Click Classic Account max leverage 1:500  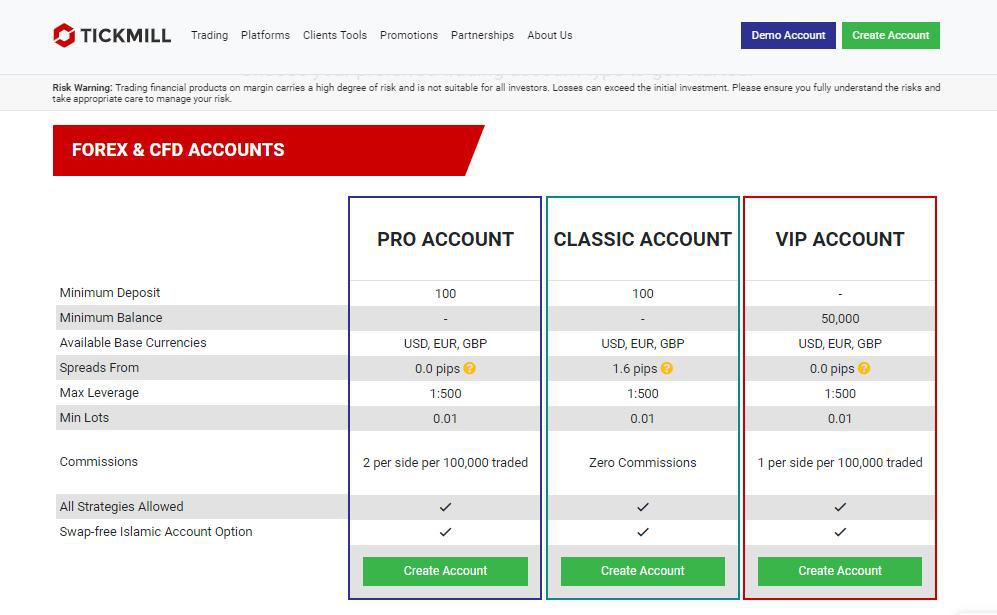point(643,394)
